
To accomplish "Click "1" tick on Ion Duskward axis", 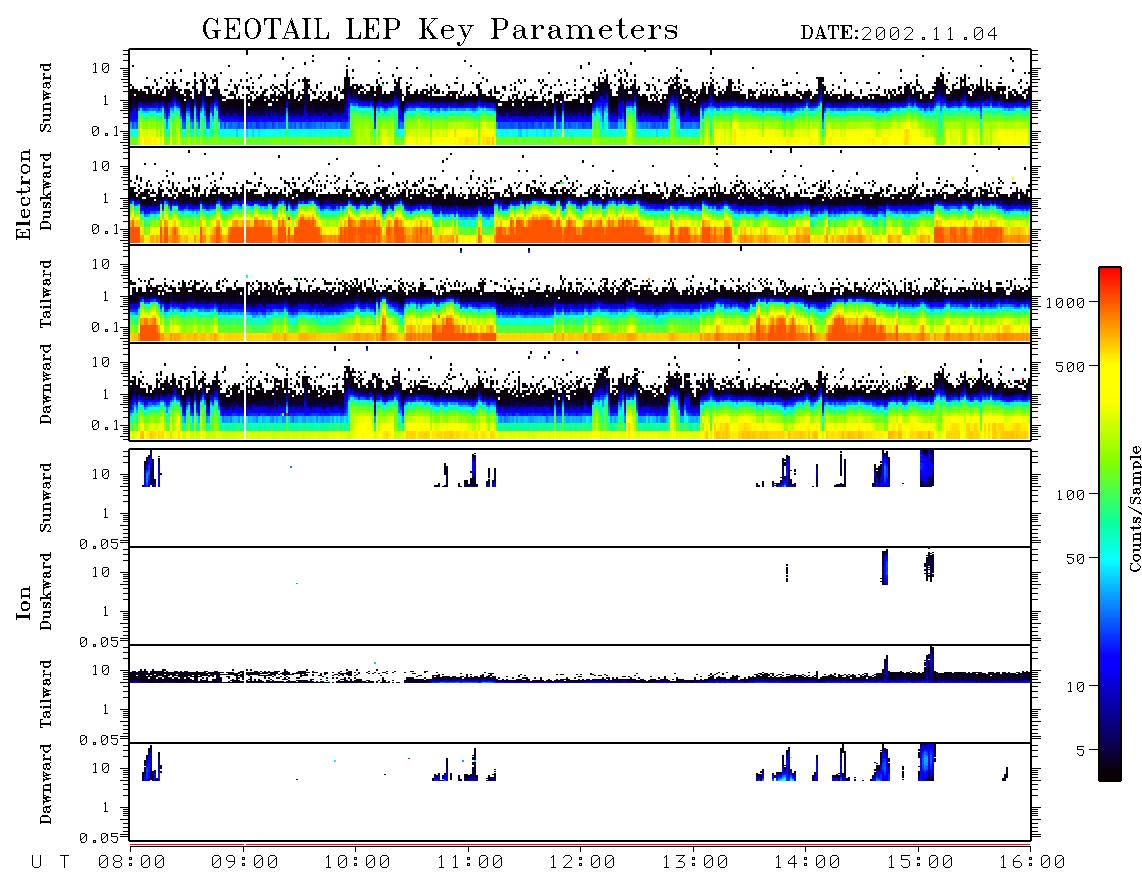I will pos(106,611).
